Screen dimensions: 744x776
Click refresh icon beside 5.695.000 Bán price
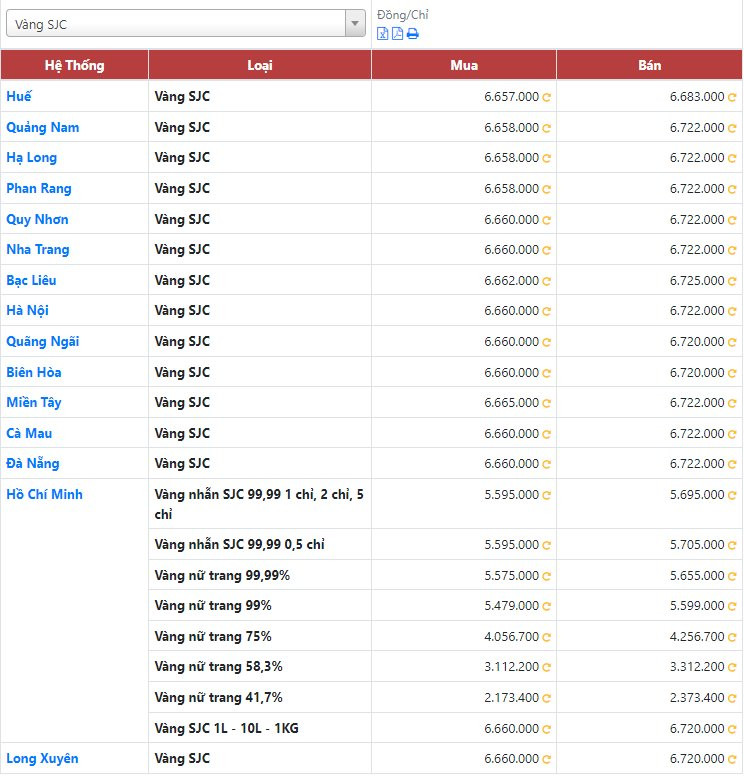[732, 495]
